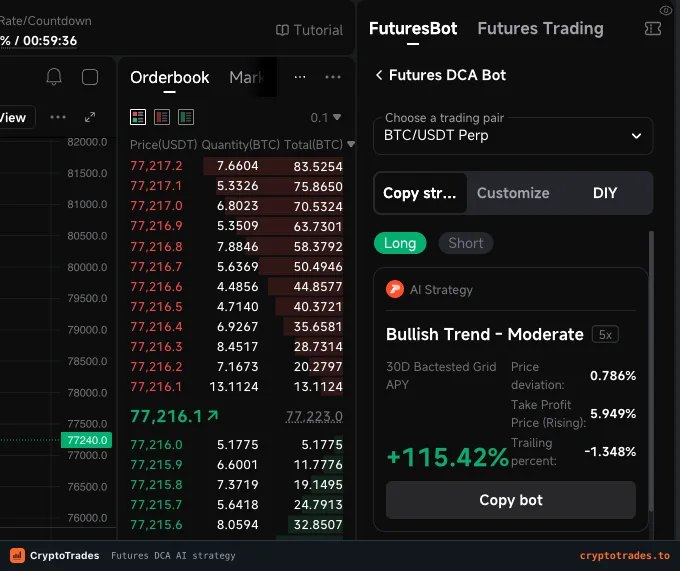Open the first orderbook ellipsis menu
This screenshot has width=680, height=571.
tap(300, 77)
